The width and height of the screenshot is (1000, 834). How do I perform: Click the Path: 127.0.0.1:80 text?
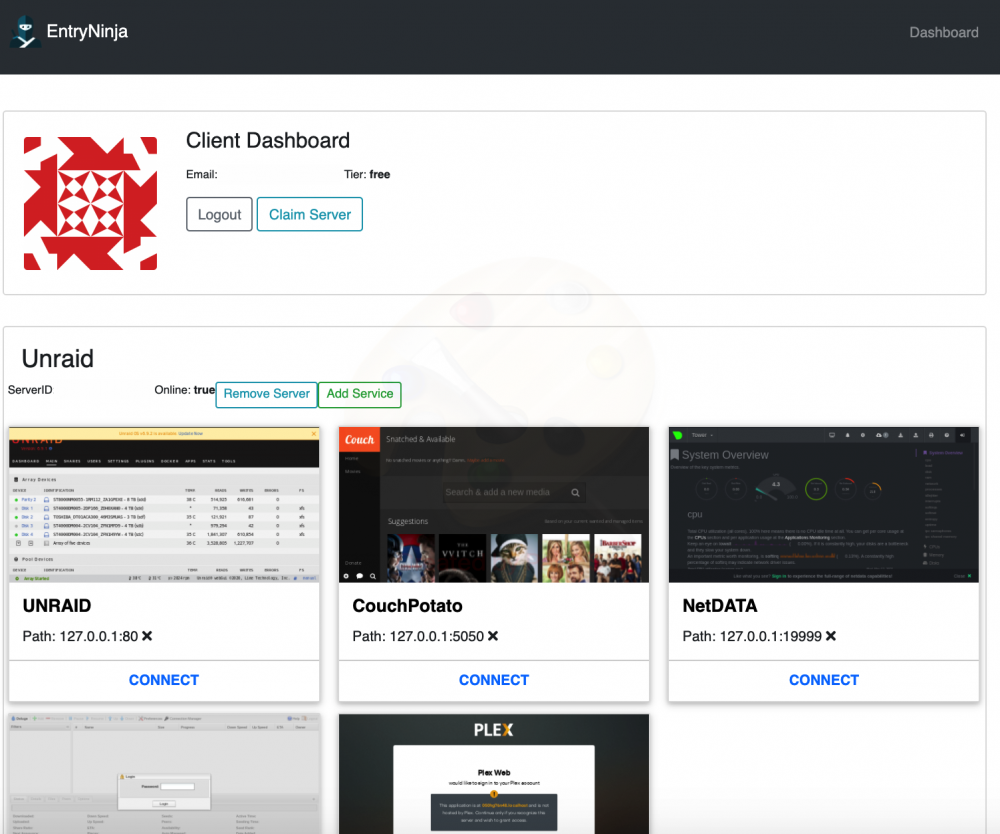click(80, 636)
